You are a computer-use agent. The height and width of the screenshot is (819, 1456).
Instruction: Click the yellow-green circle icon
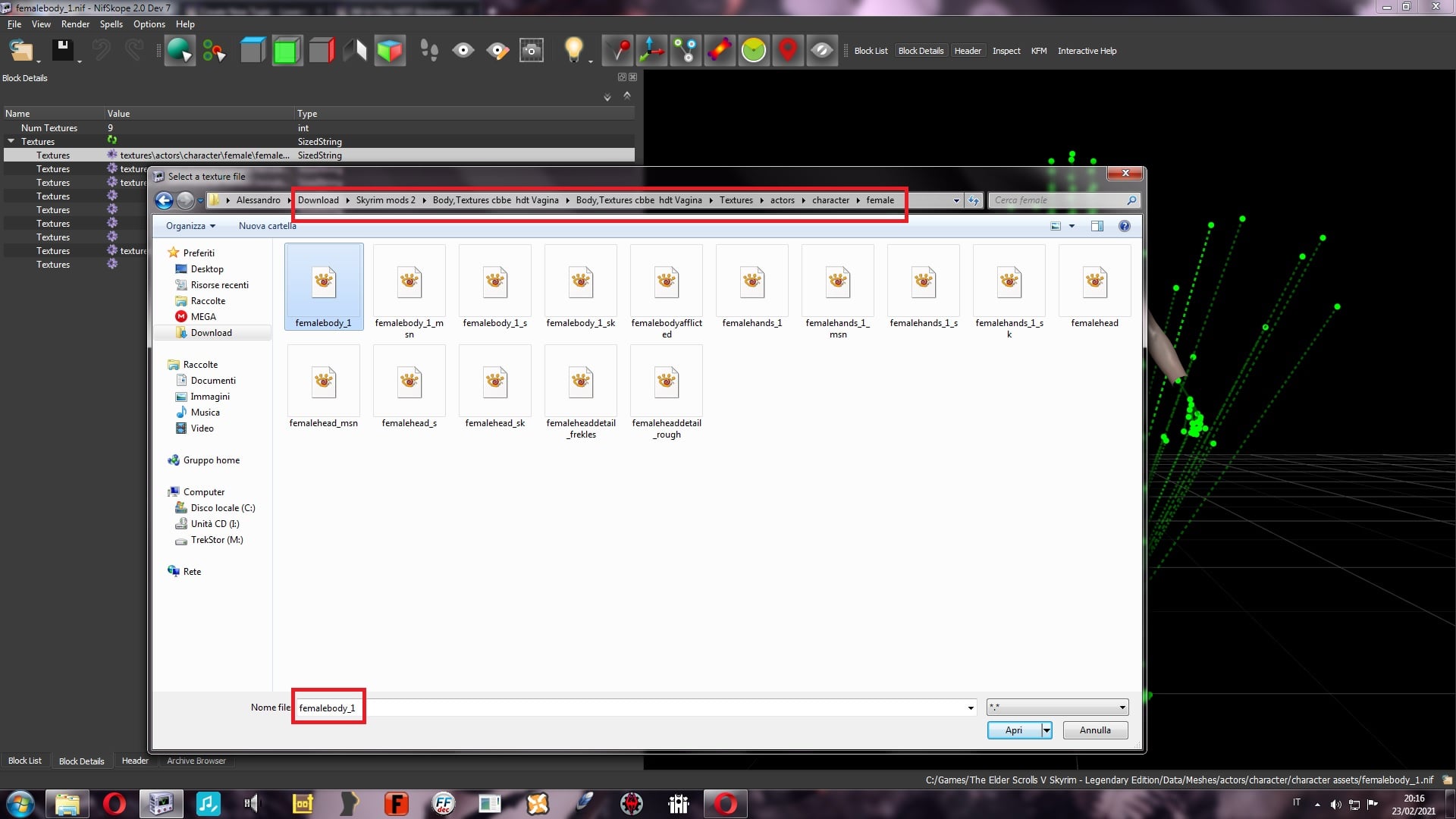click(754, 51)
